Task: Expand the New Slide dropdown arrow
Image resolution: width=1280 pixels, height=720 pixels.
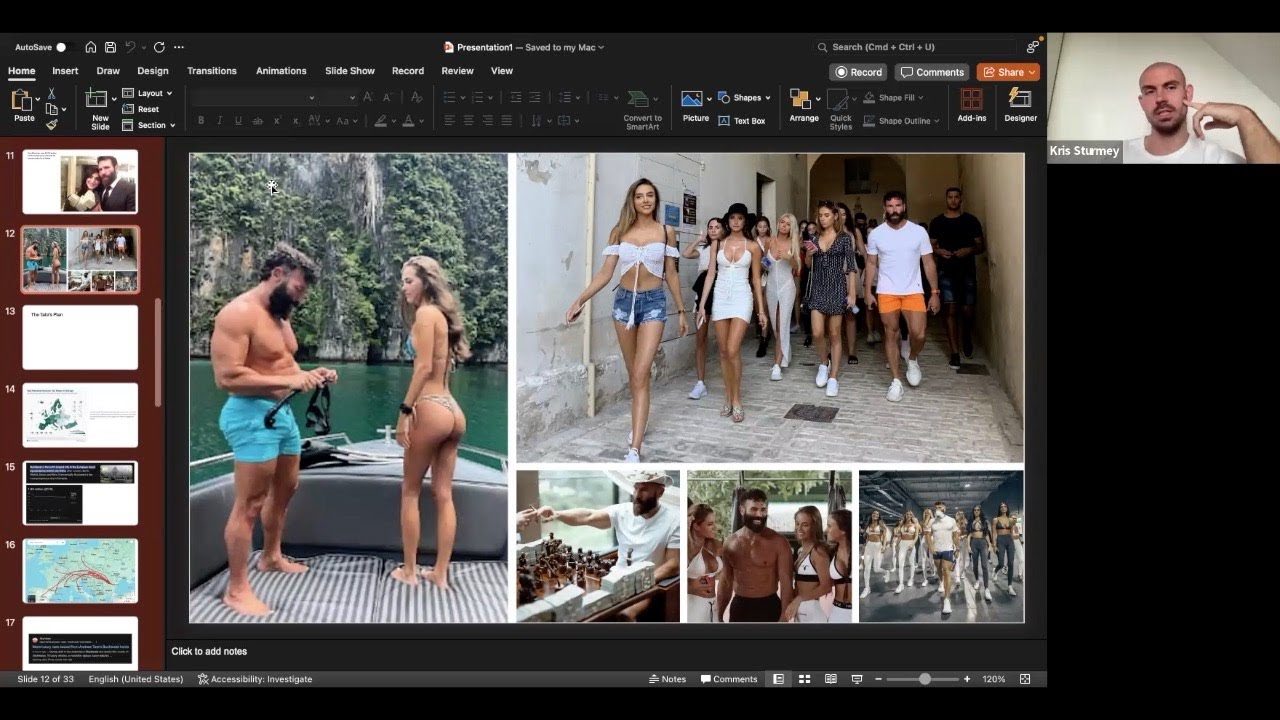Action: click(x=114, y=98)
